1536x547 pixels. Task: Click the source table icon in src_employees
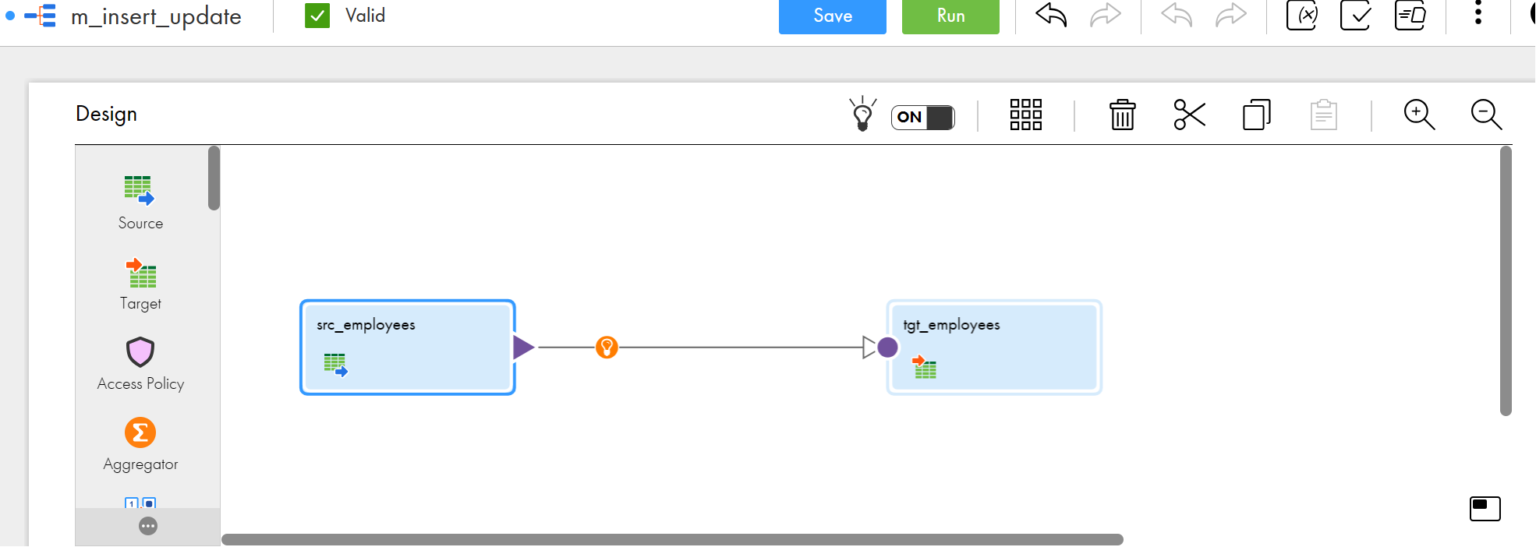click(335, 365)
